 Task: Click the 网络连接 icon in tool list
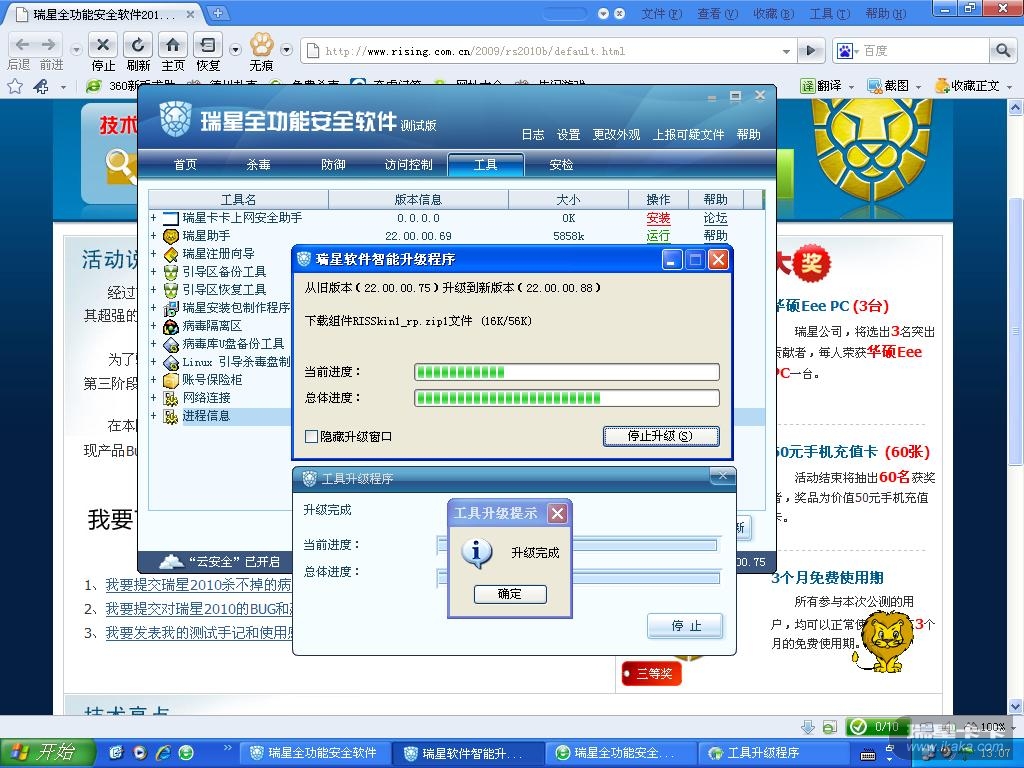[170, 398]
